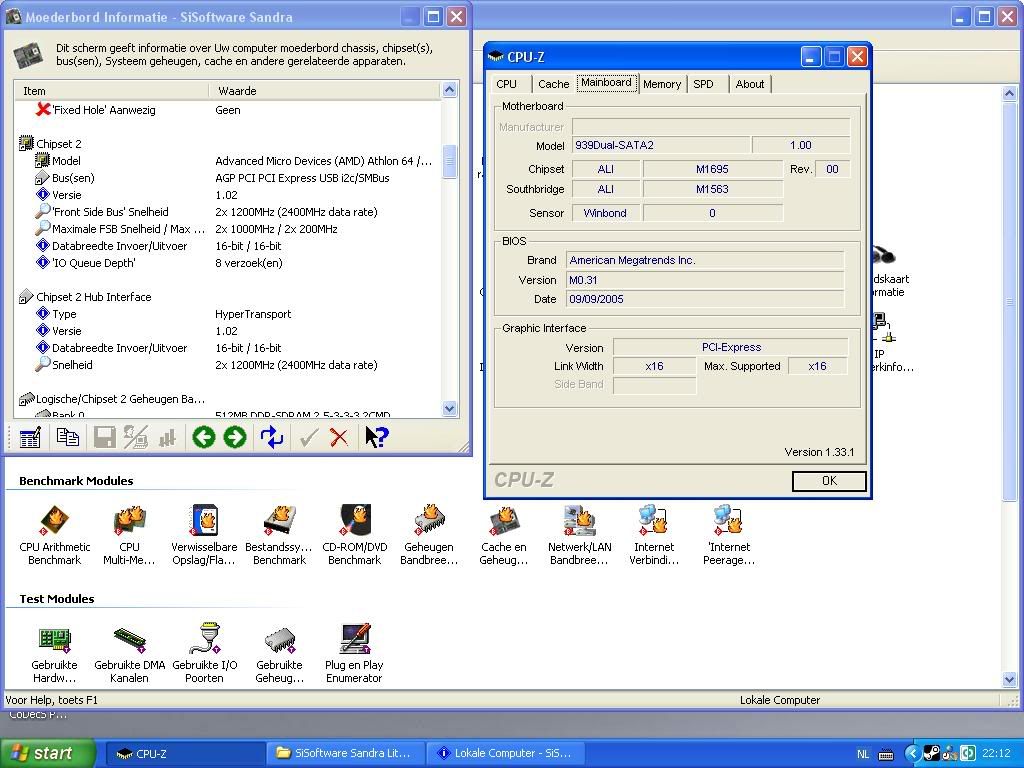
Task: Open Internet Peerage benchmark
Action: coord(729,534)
